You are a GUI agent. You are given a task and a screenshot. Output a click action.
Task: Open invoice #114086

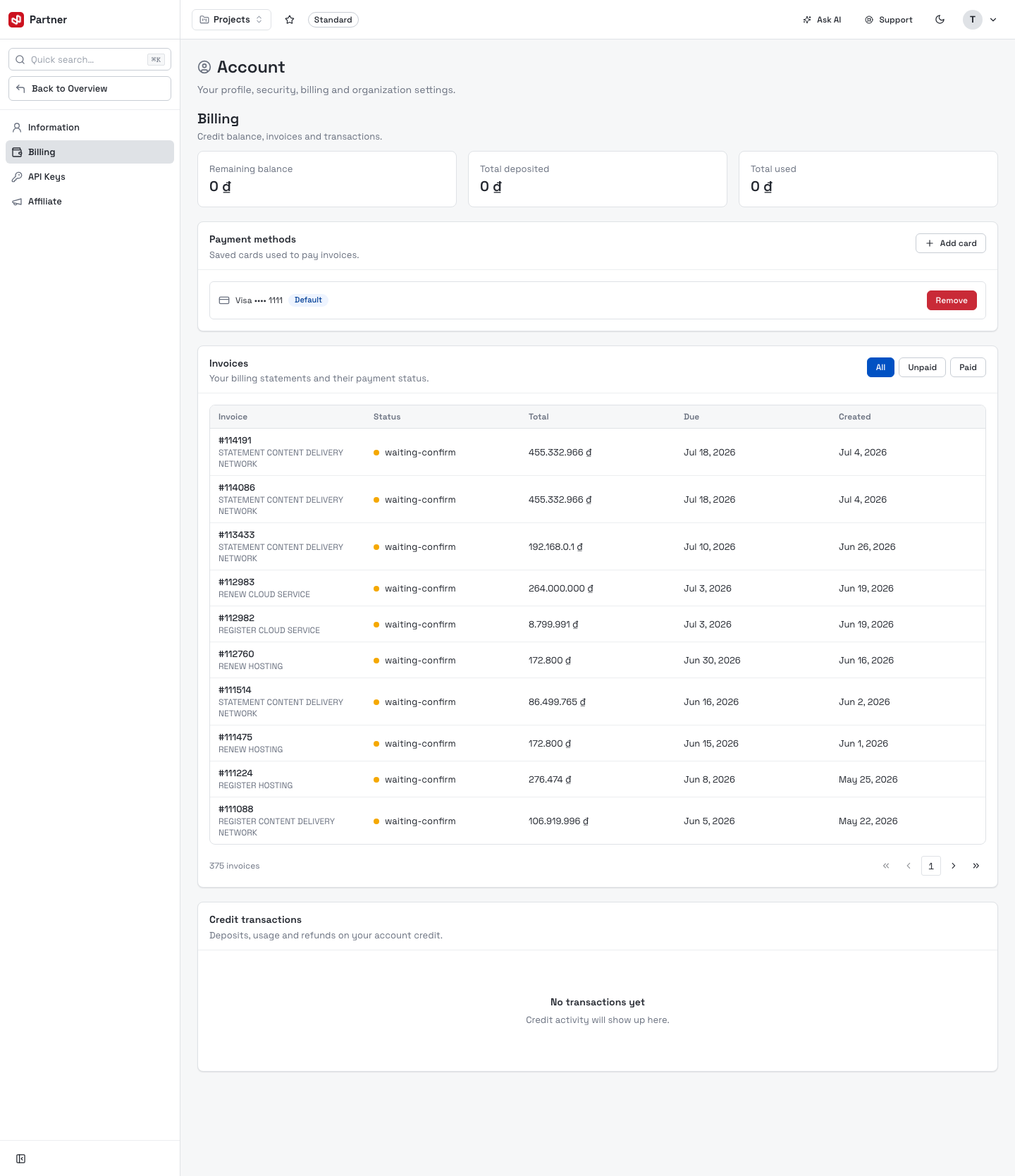pos(598,499)
